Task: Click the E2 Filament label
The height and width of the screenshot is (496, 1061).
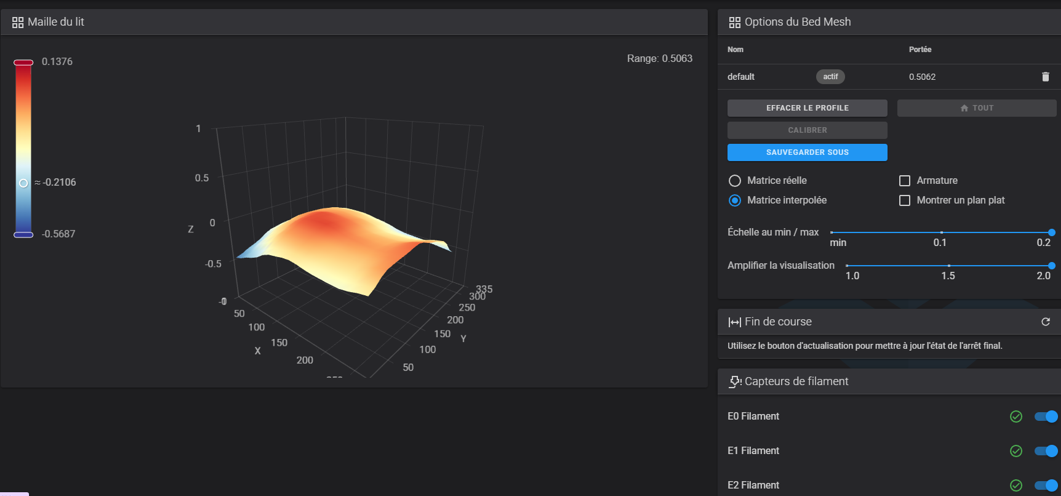Action: pos(753,485)
